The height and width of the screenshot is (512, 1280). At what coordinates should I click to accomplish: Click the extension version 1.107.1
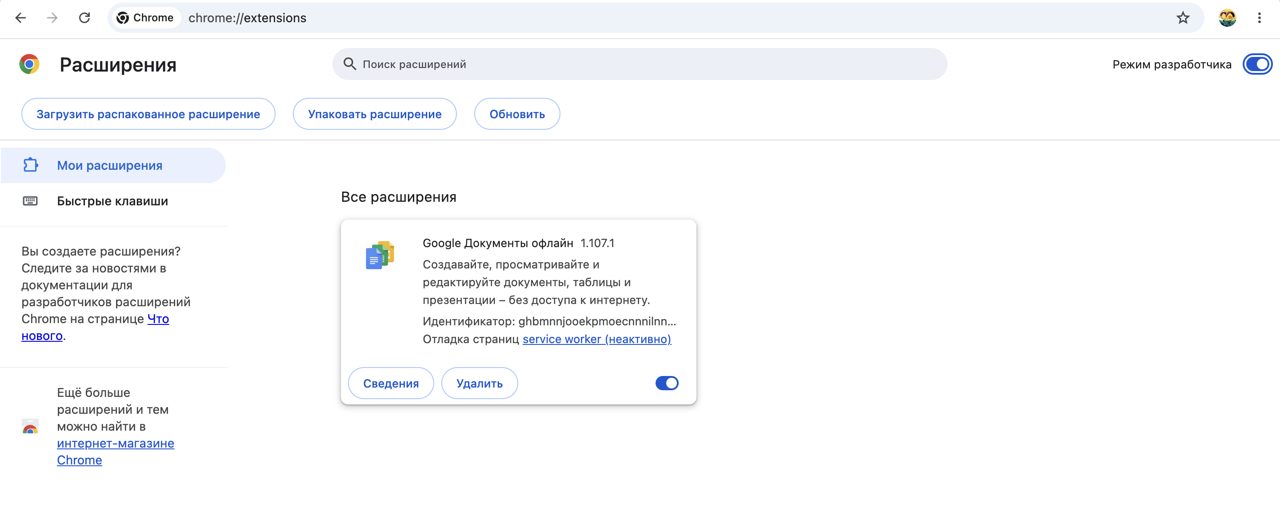pyautogui.click(x=597, y=243)
